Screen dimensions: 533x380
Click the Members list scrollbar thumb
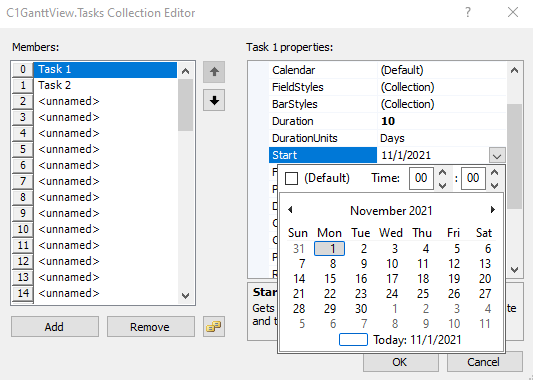pyautogui.click(x=185, y=105)
